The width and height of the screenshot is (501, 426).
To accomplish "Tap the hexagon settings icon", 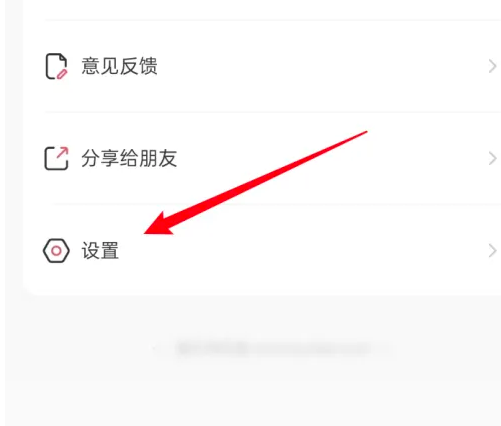I will tap(56, 251).
